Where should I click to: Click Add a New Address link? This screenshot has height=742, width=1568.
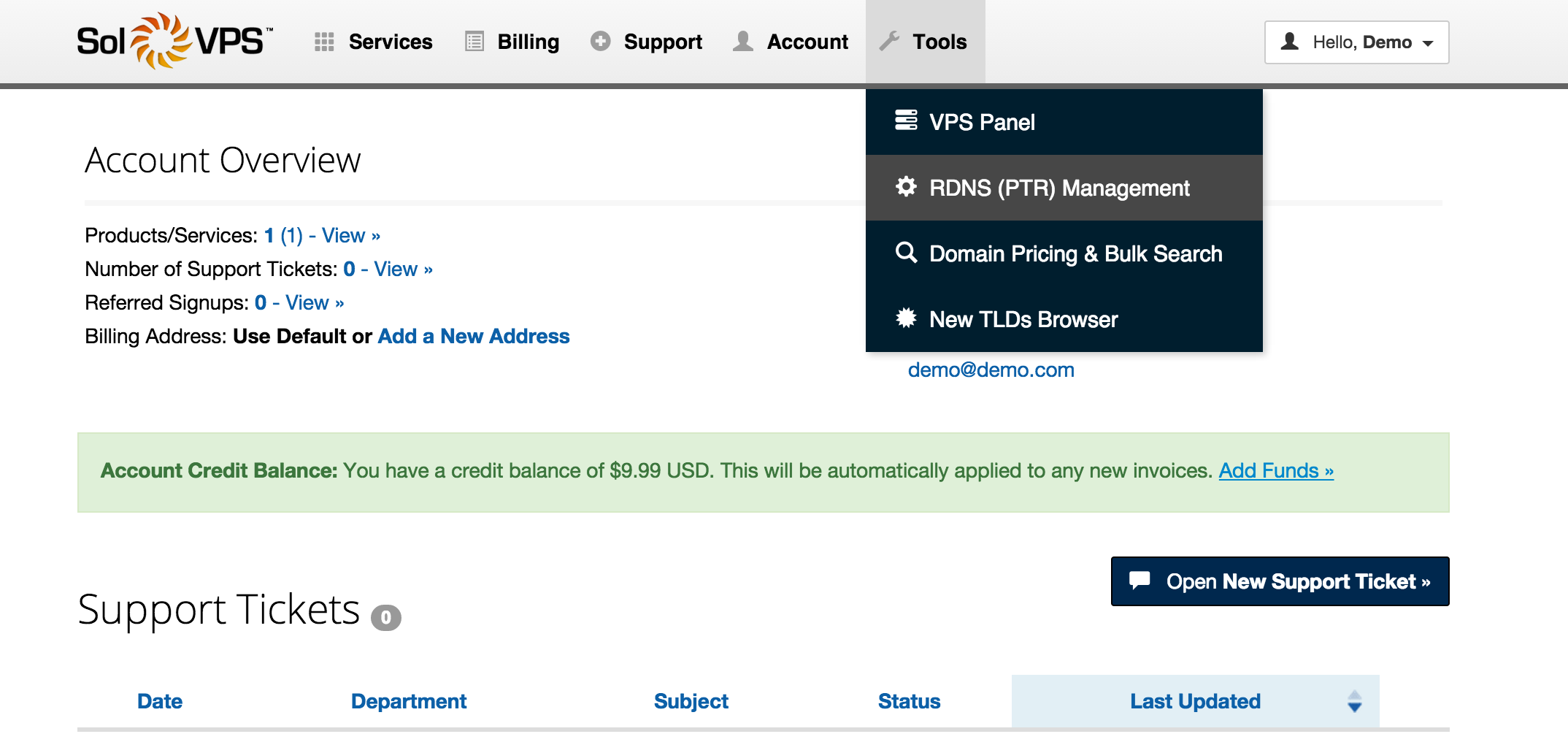click(473, 337)
